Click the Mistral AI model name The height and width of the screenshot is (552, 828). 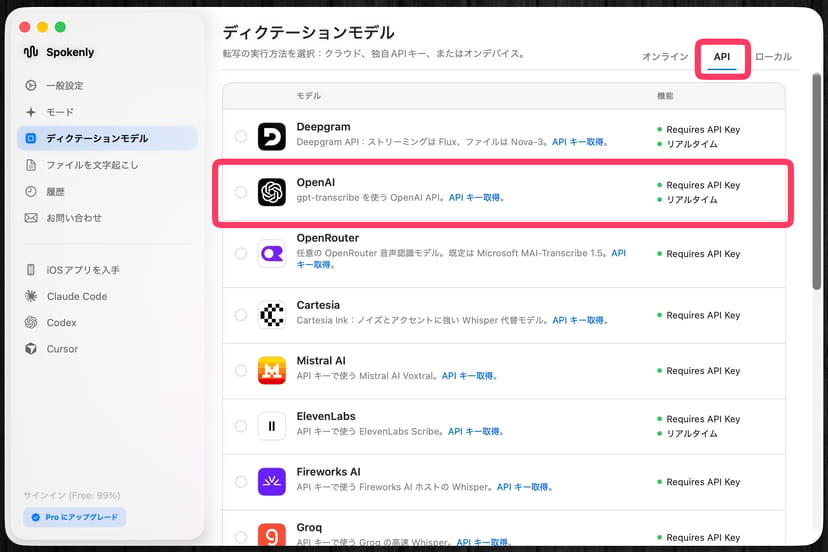coord(321,361)
